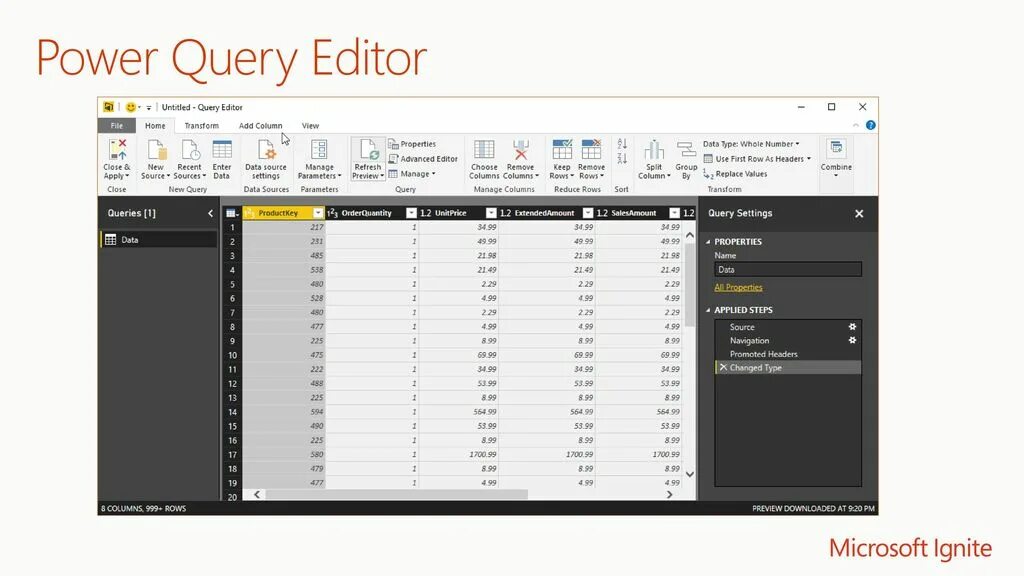Open the Advanced Editor
The image size is (1024, 576).
click(x=423, y=159)
